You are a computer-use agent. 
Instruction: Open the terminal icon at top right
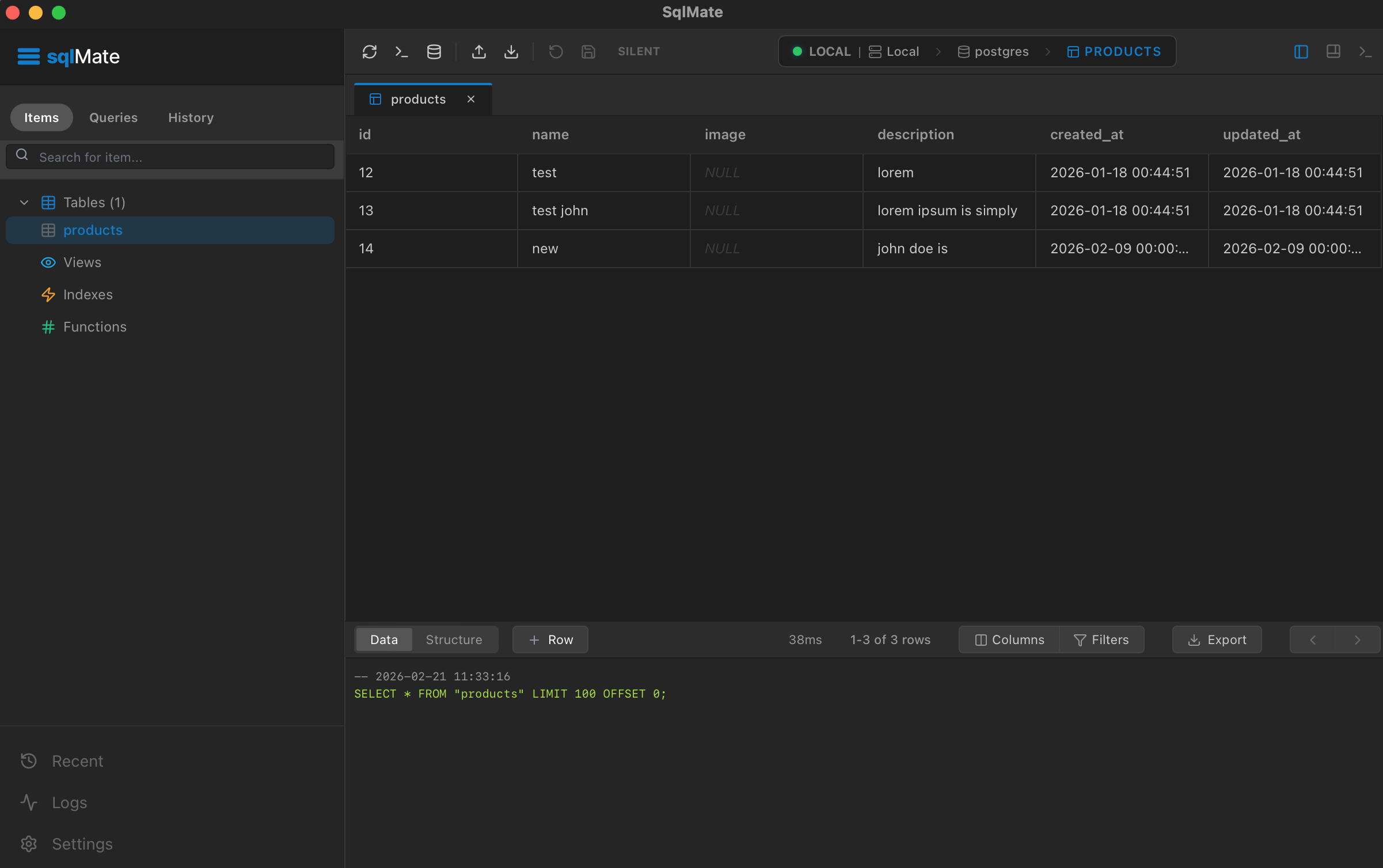pos(1365,52)
